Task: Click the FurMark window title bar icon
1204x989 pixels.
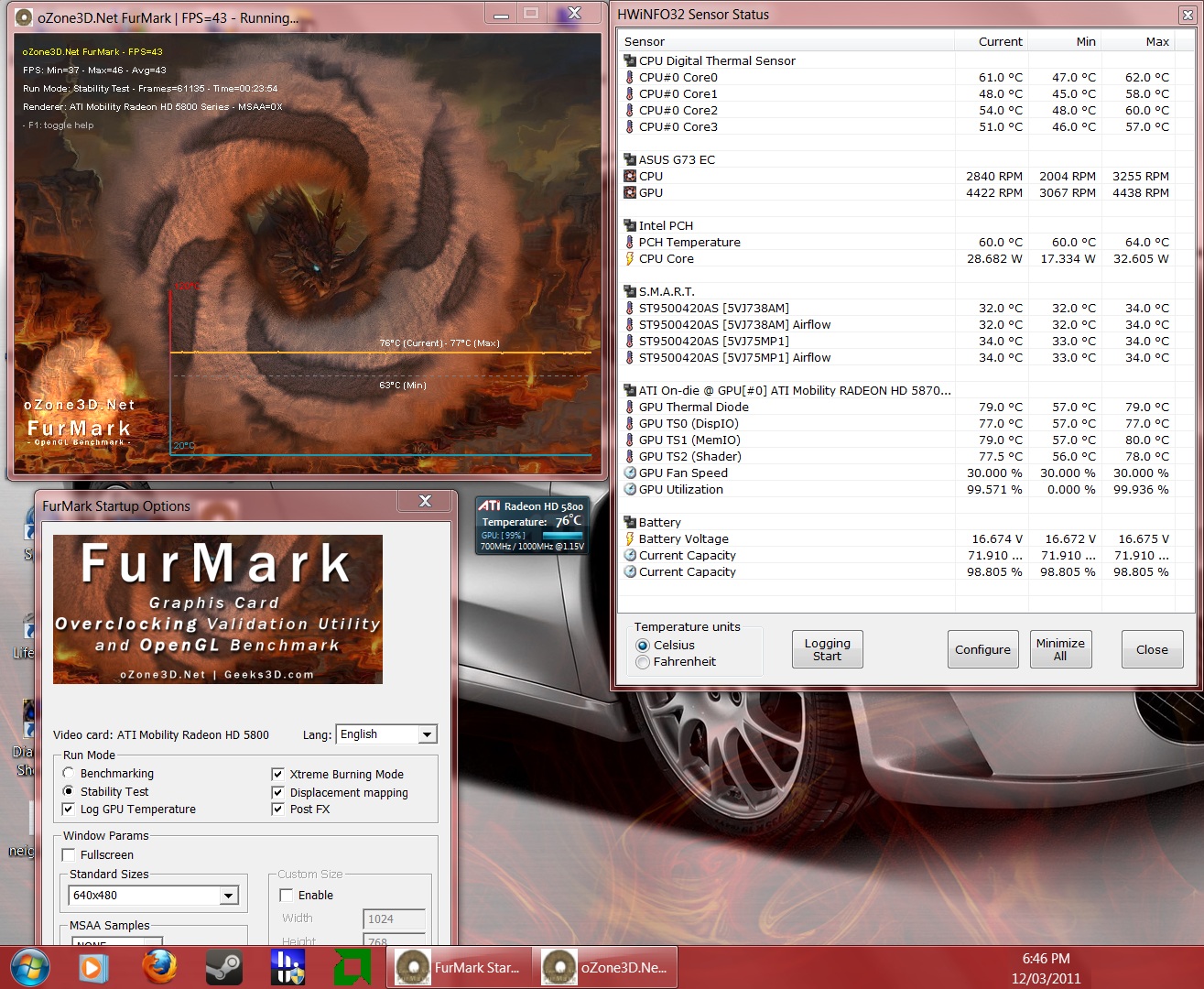Action: click(24, 17)
